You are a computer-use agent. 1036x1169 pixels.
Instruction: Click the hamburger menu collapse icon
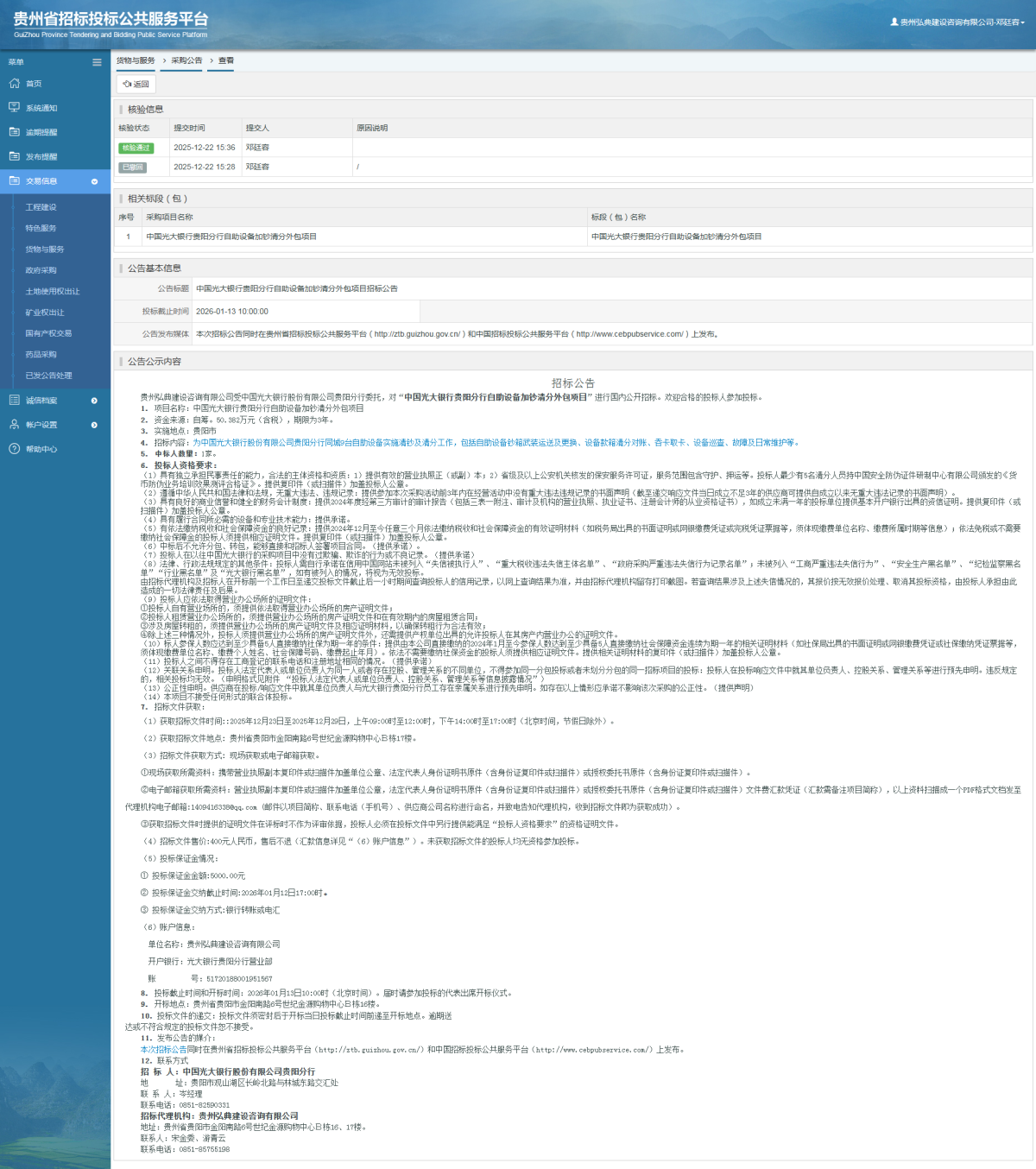[x=97, y=62]
